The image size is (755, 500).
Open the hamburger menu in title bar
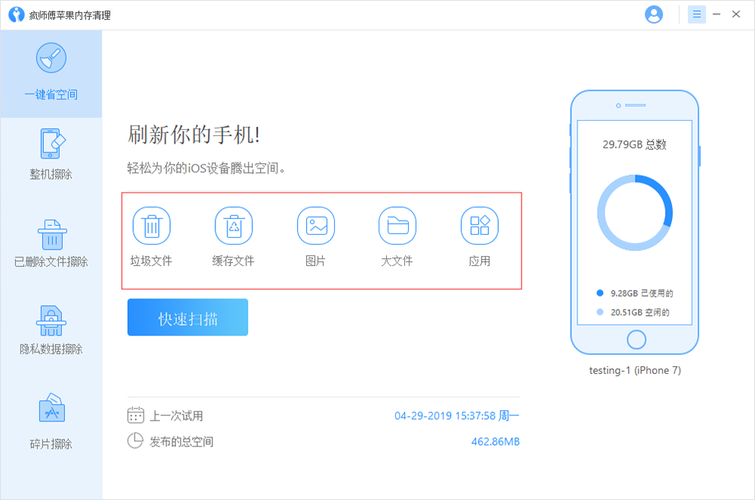click(697, 14)
